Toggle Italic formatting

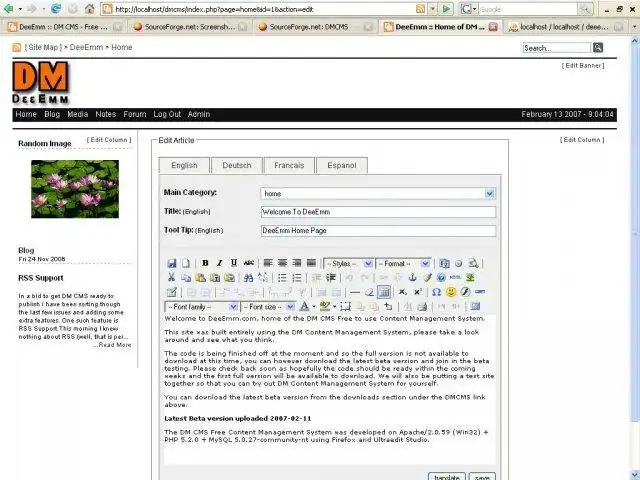tap(220, 263)
